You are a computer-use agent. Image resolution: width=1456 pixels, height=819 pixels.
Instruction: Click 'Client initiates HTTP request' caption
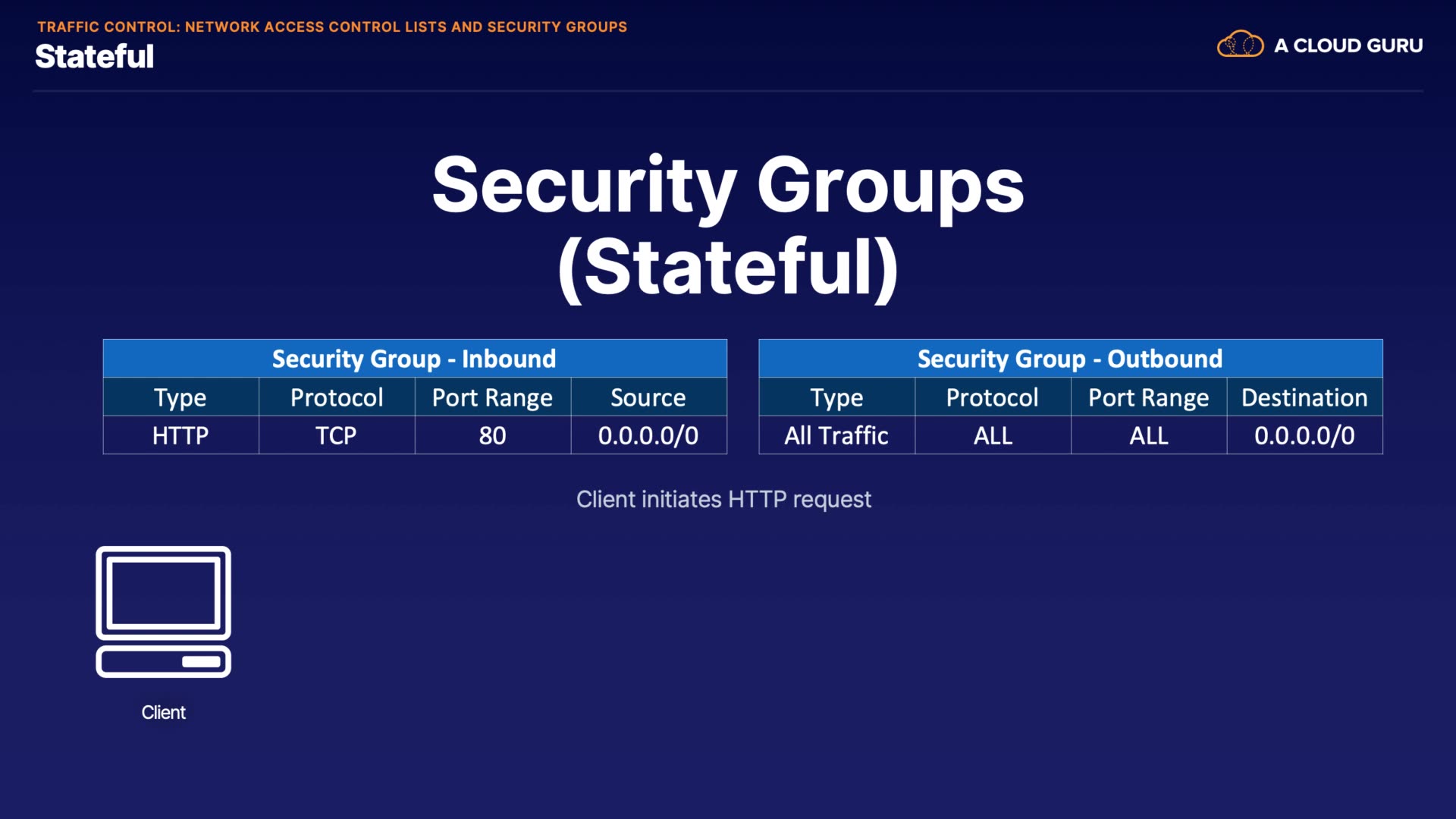723,499
